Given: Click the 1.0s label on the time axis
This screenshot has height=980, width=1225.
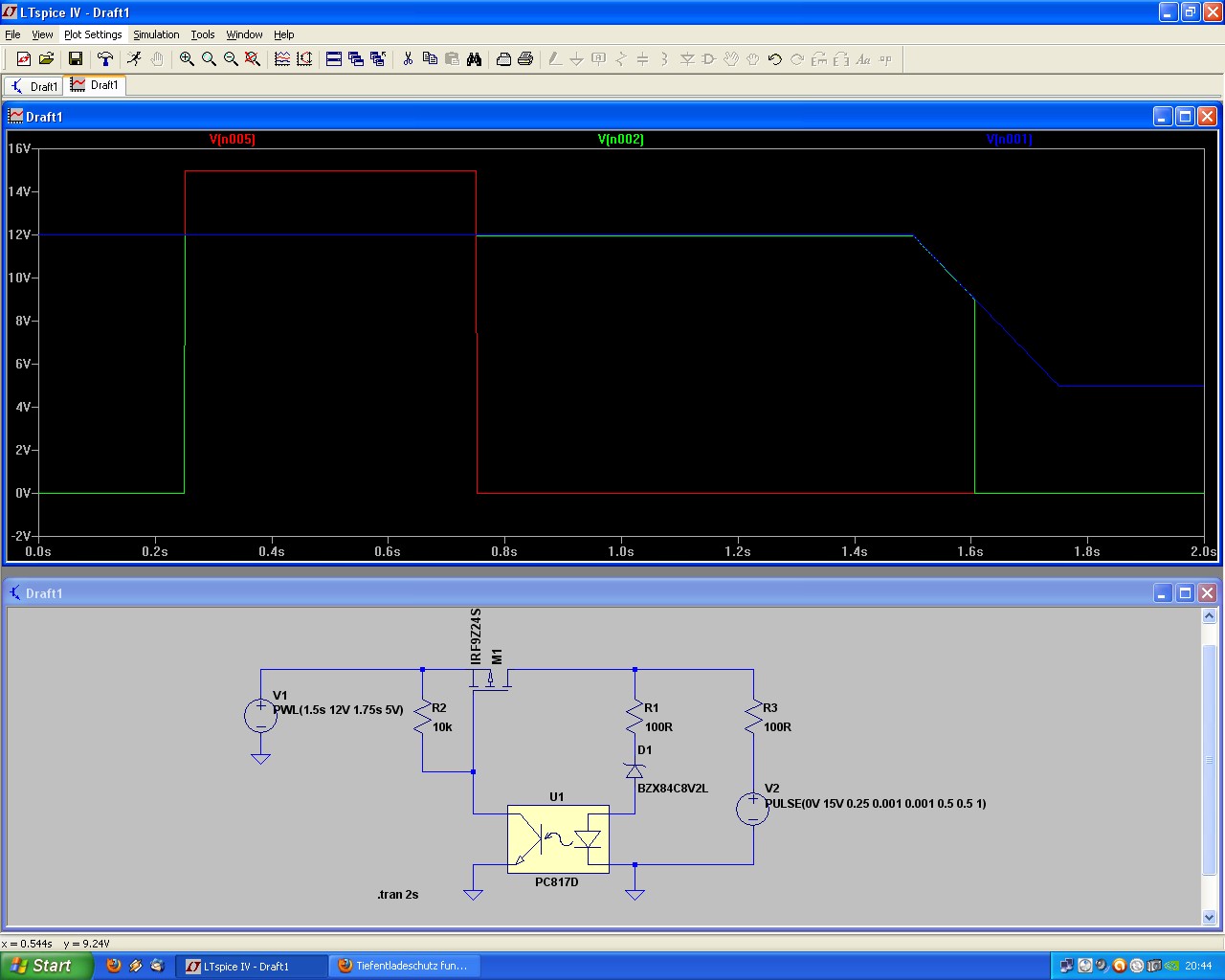Looking at the screenshot, I should click(x=621, y=551).
